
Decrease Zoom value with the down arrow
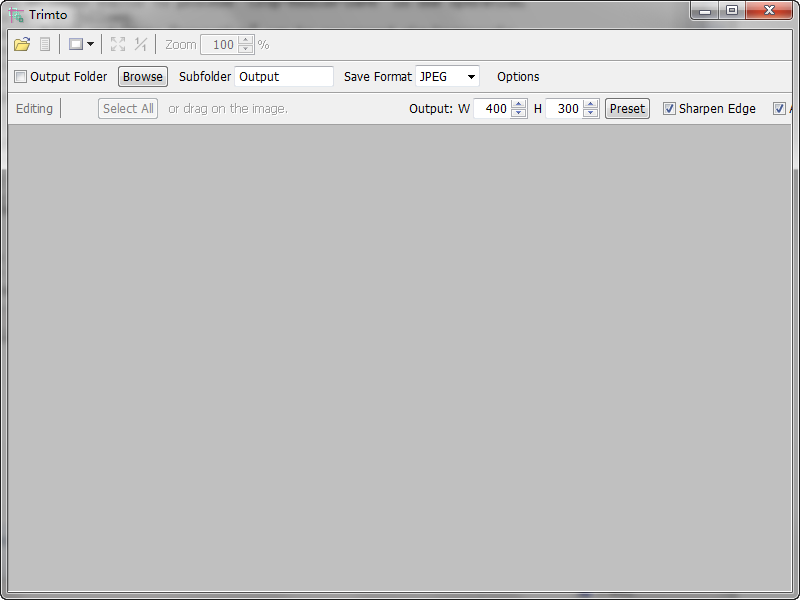pyautogui.click(x=245, y=49)
